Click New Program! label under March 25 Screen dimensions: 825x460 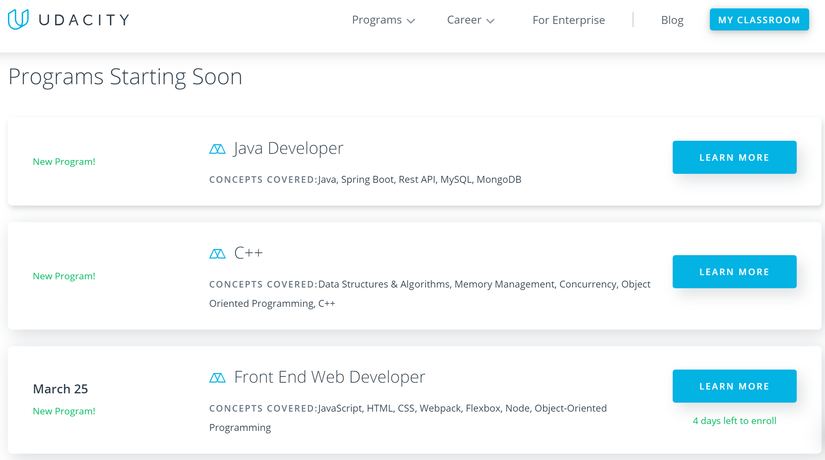[64, 411]
